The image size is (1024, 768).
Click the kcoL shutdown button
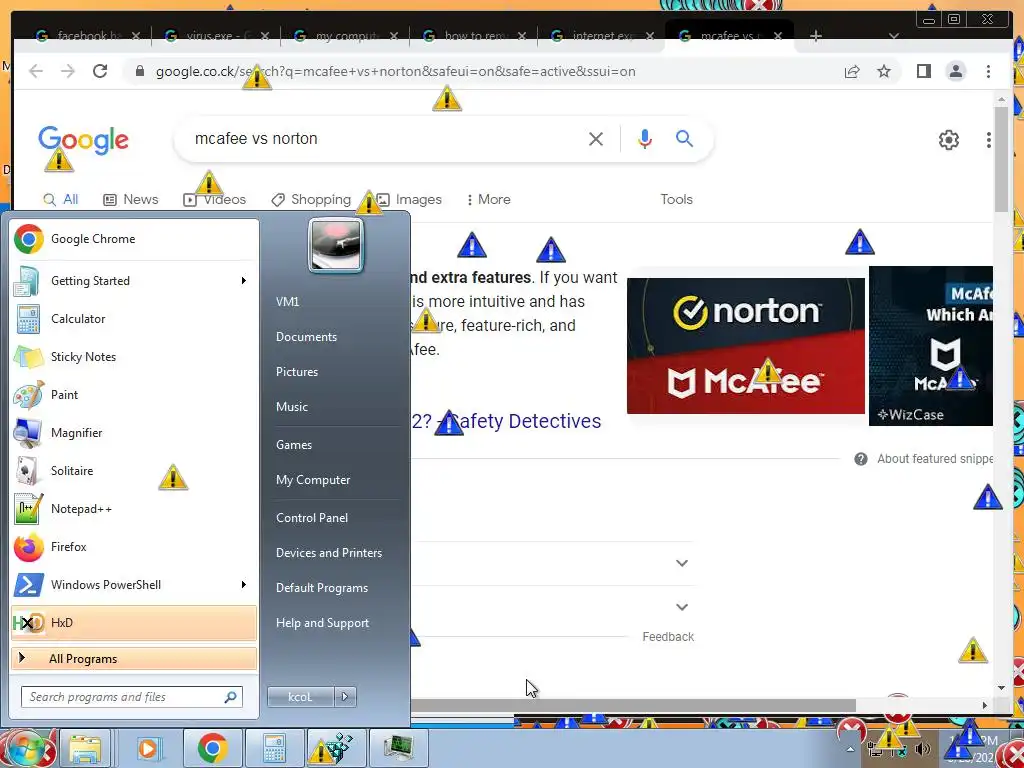[300, 697]
